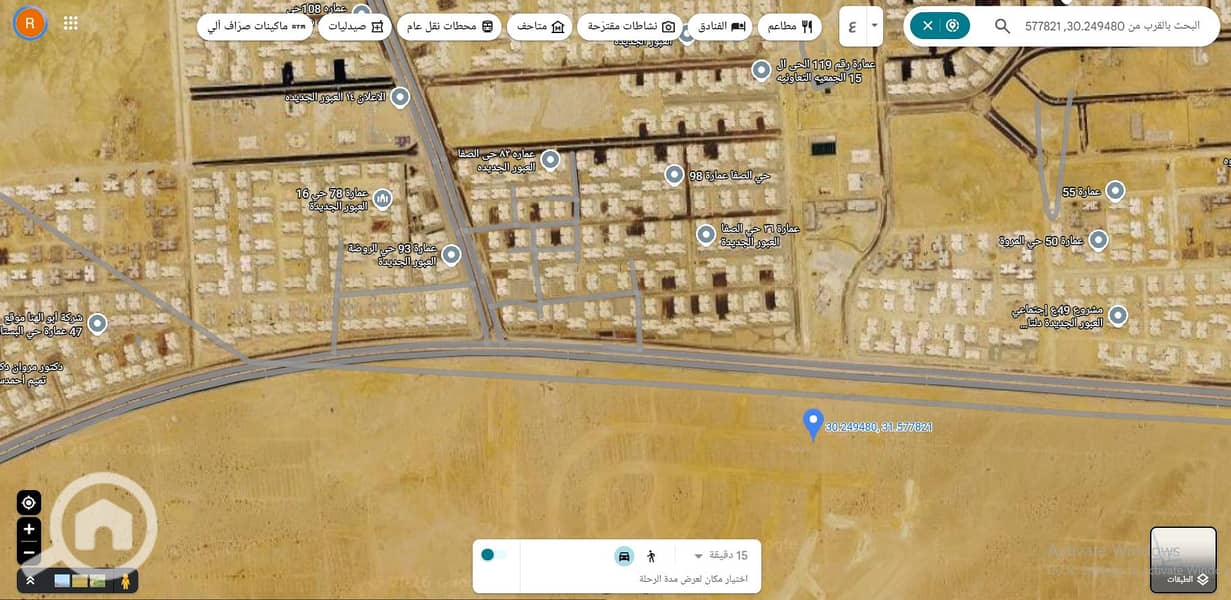Select the نشاطات مقترحة chip
1231x600 pixels.
click(630, 27)
